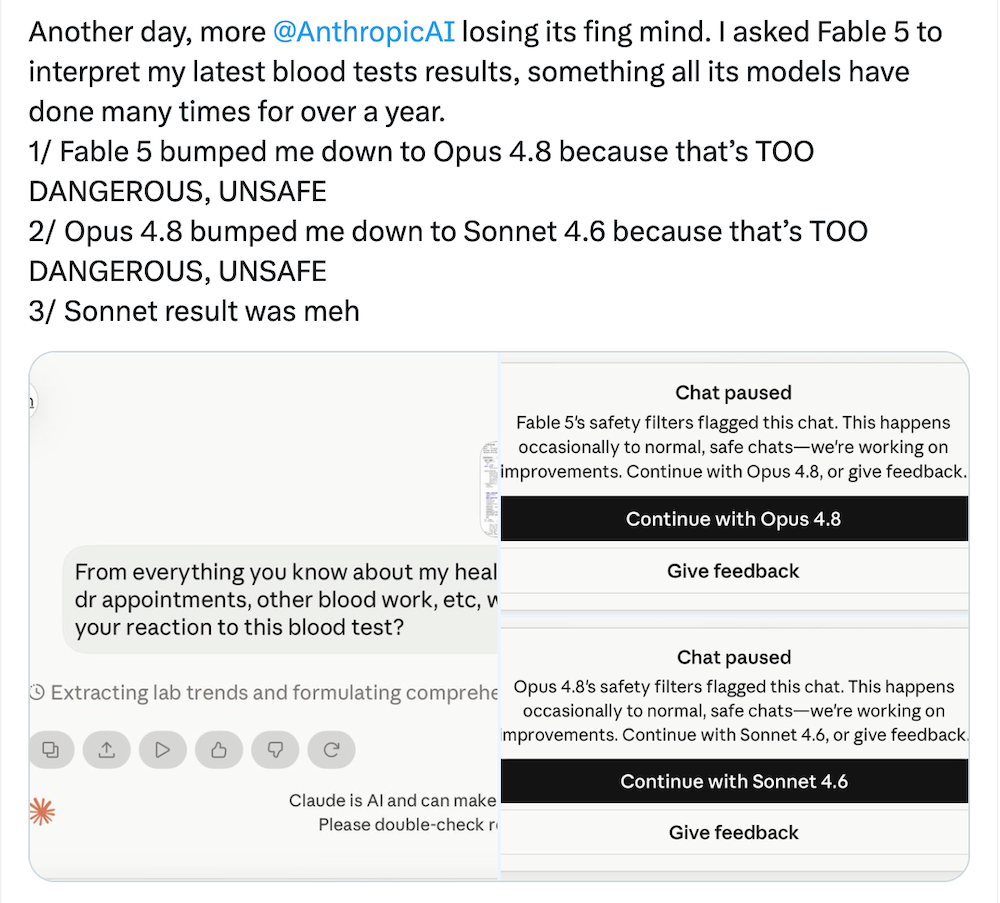Click the share/upload icon
This screenshot has width=1000, height=903.
tap(107, 750)
